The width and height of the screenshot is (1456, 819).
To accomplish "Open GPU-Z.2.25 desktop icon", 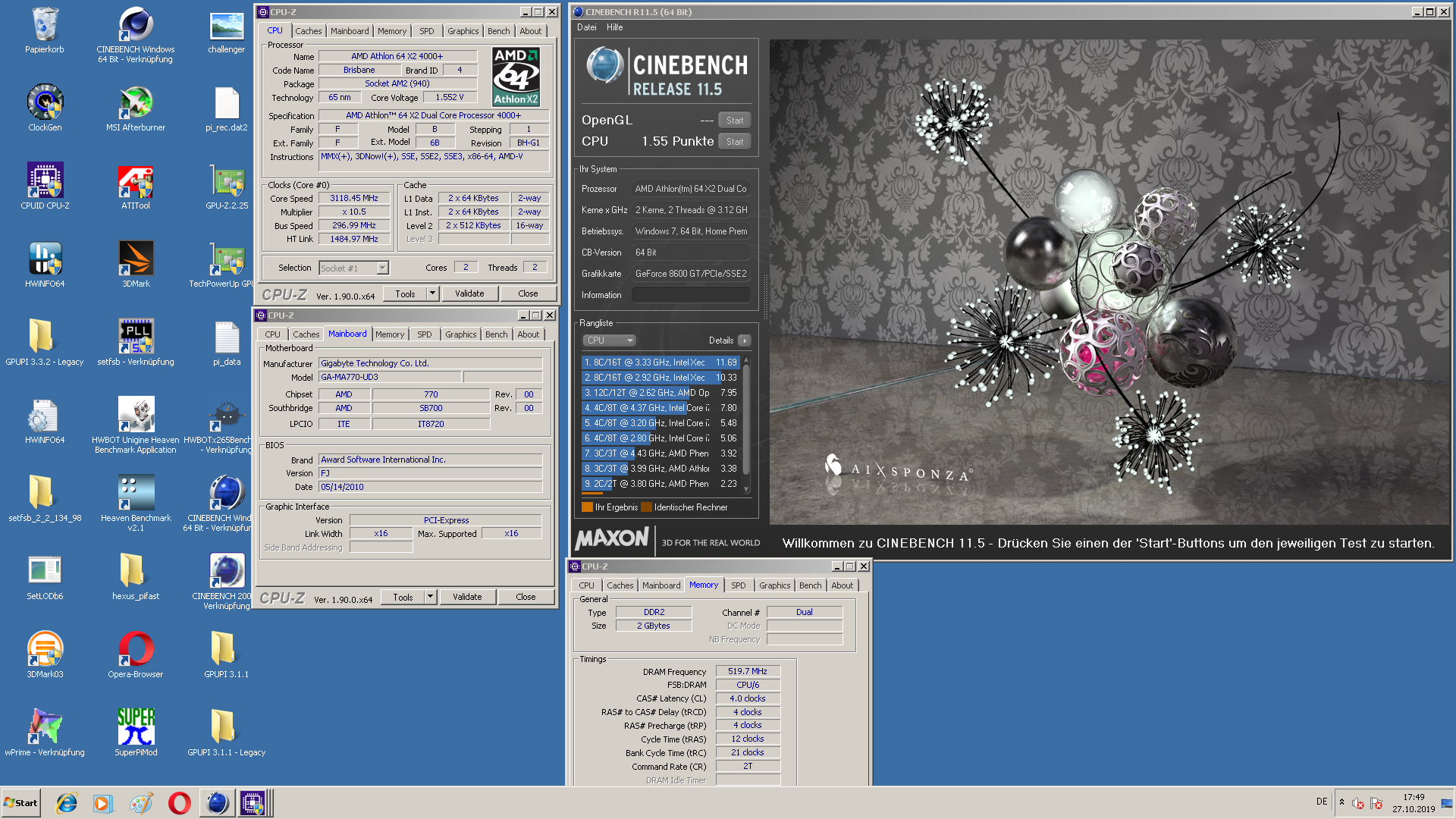I will [x=226, y=187].
